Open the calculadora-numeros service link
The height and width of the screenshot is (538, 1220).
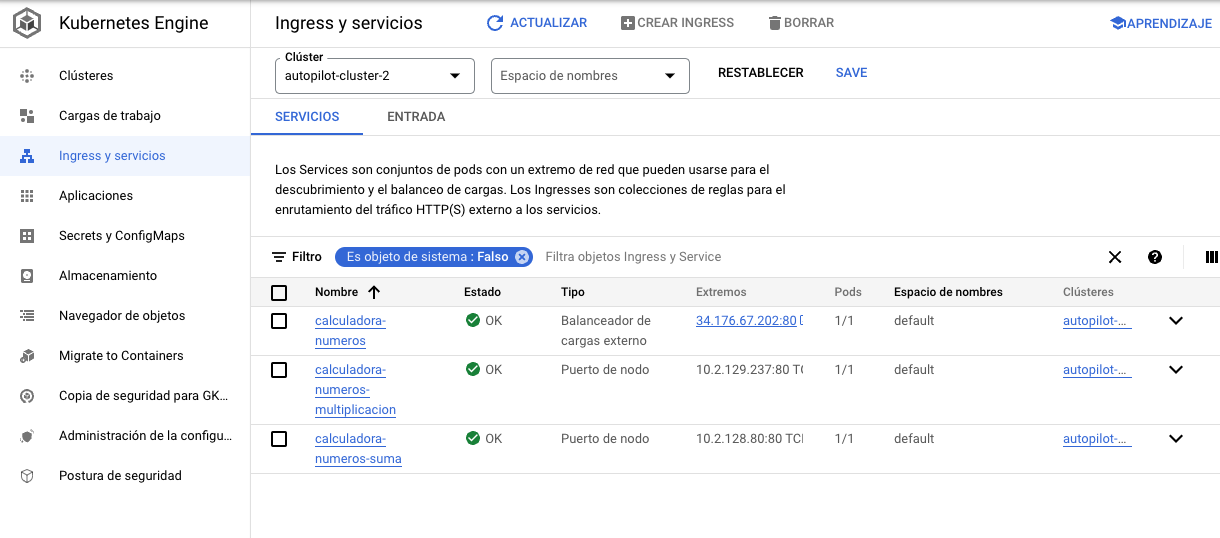coord(350,331)
